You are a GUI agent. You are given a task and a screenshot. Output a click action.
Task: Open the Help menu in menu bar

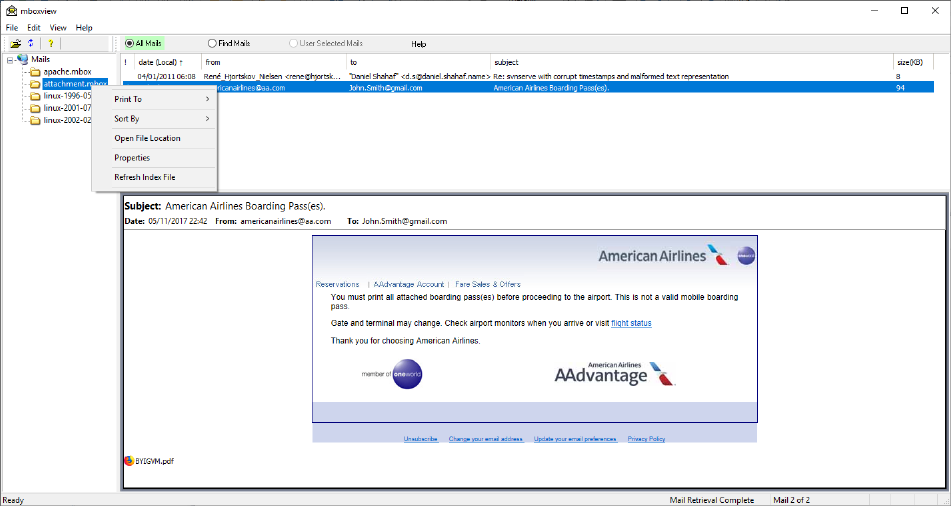[x=84, y=28]
